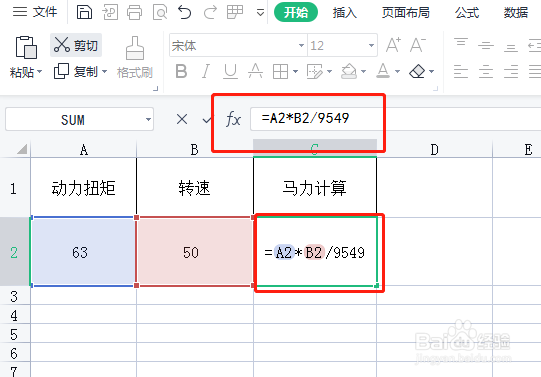Center text horizontally

tap(486, 71)
